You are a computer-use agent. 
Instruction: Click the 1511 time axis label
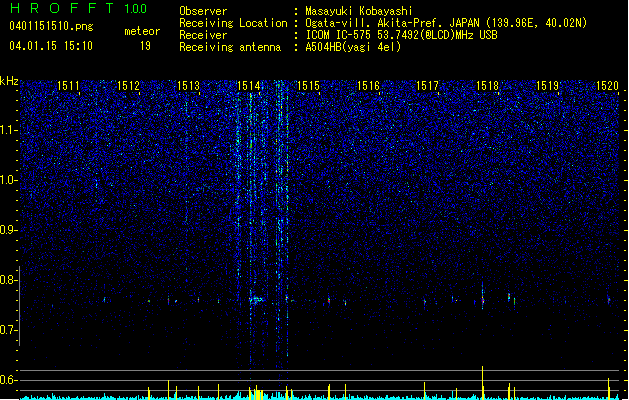[68, 86]
